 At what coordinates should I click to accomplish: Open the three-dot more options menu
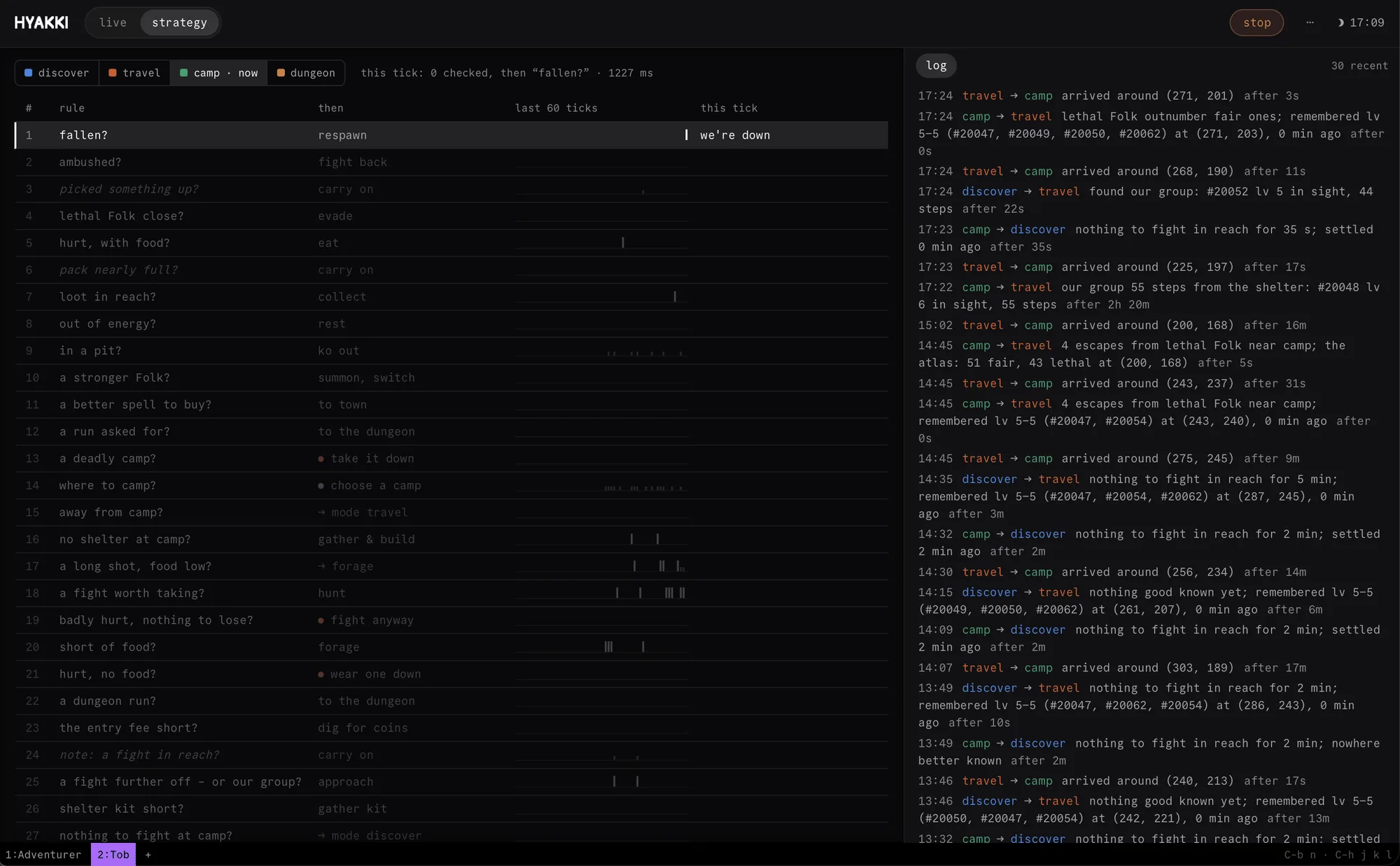pos(1310,22)
